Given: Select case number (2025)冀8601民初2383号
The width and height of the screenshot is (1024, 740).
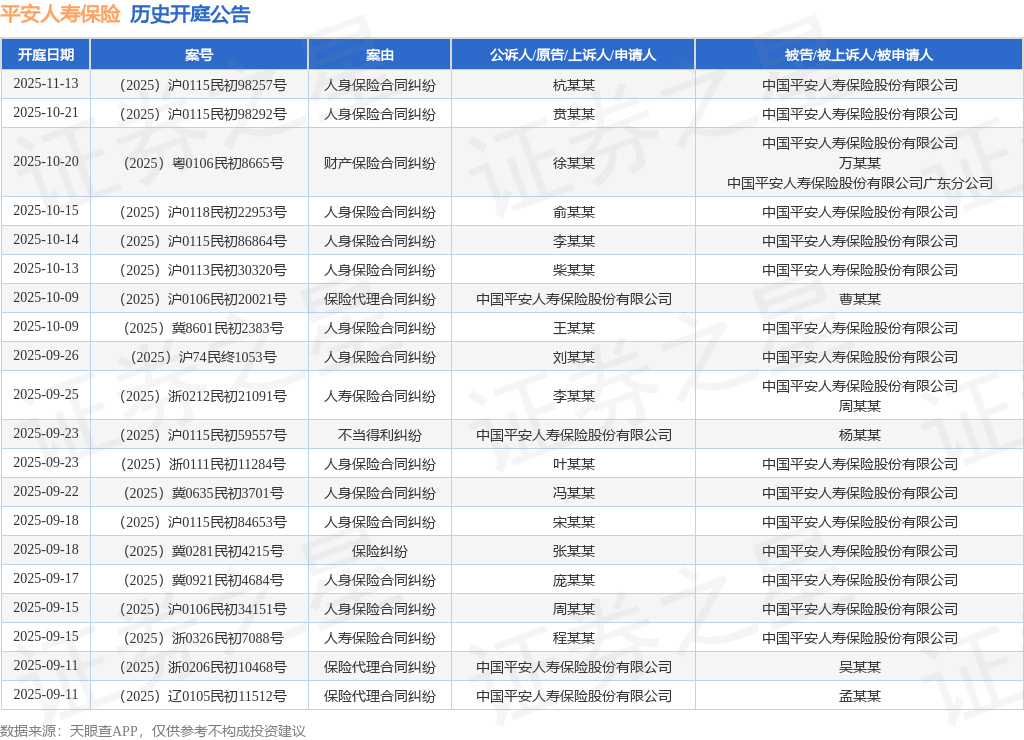Looking at the screenshot, I should (203, 329).
